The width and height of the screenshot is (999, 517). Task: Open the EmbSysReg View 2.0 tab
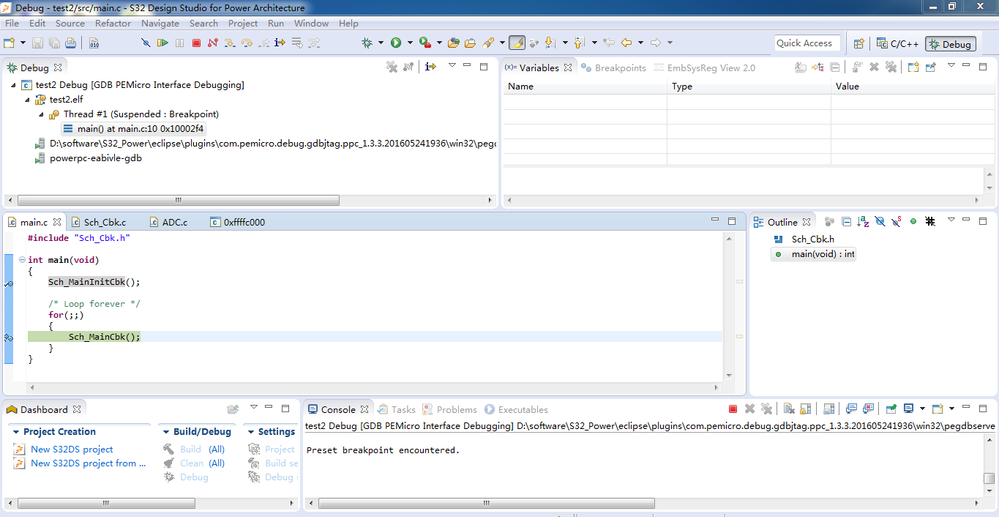704,68
